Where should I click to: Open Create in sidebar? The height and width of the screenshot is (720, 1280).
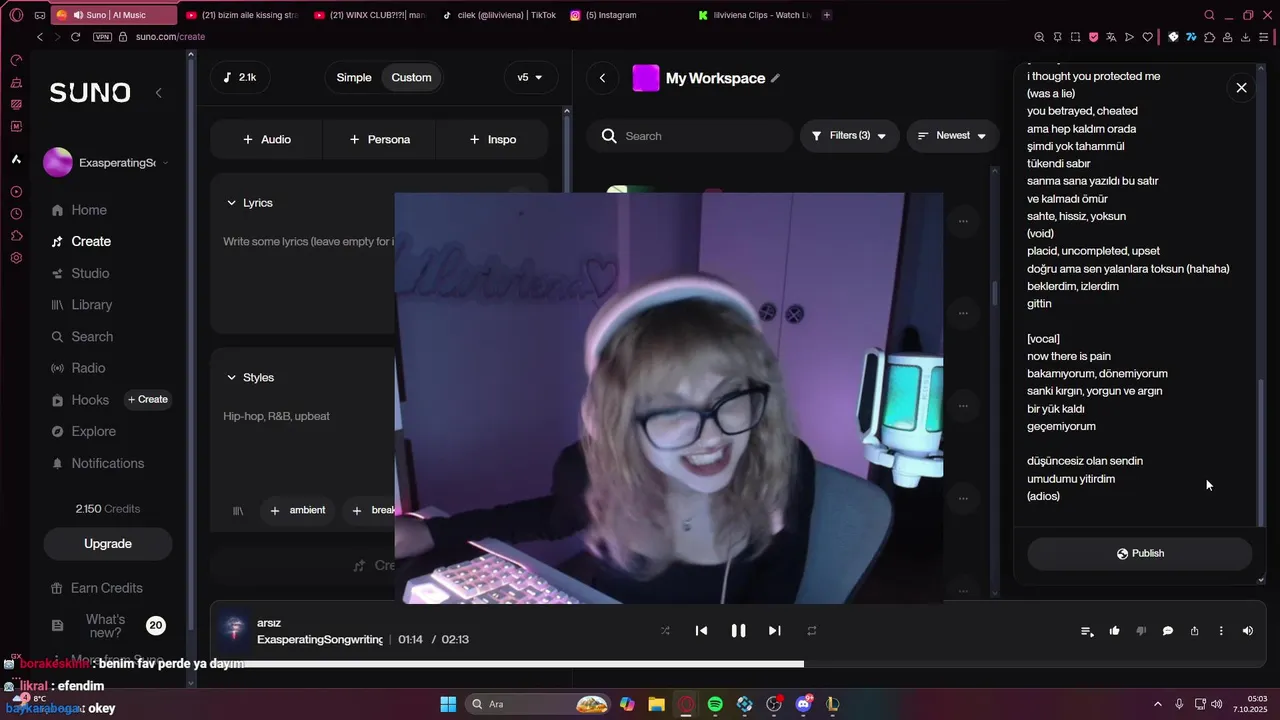81,241
